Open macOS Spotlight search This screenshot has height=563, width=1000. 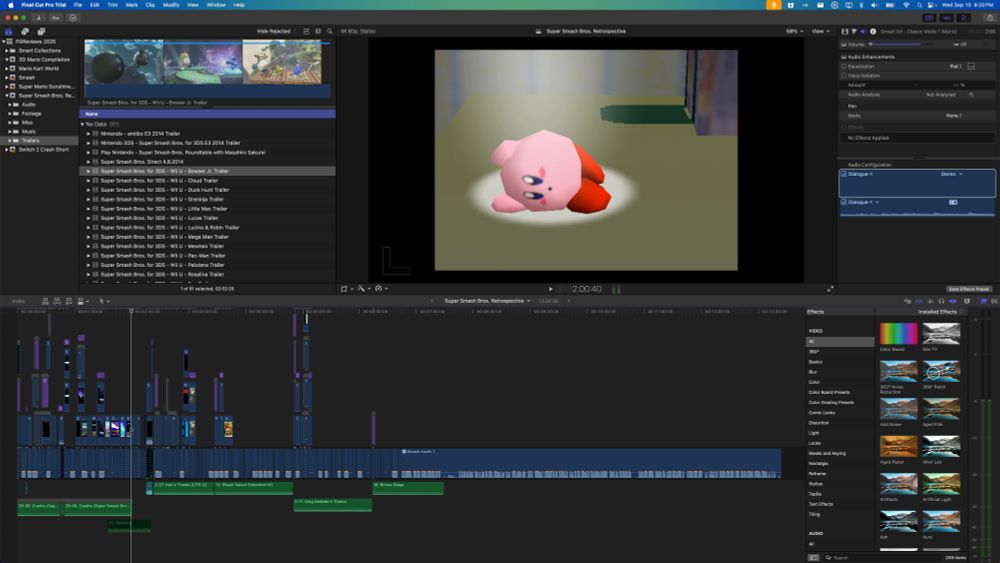click(x=919, y=5)
